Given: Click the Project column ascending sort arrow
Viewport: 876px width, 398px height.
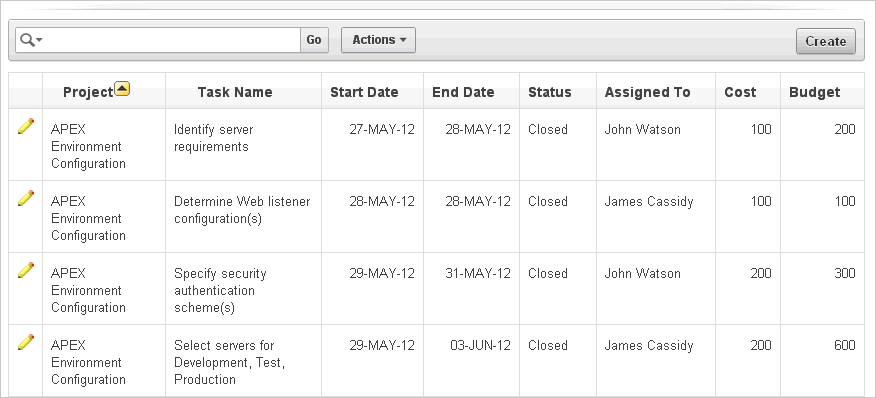Looking at the screenshot, I should pos(122,89).
